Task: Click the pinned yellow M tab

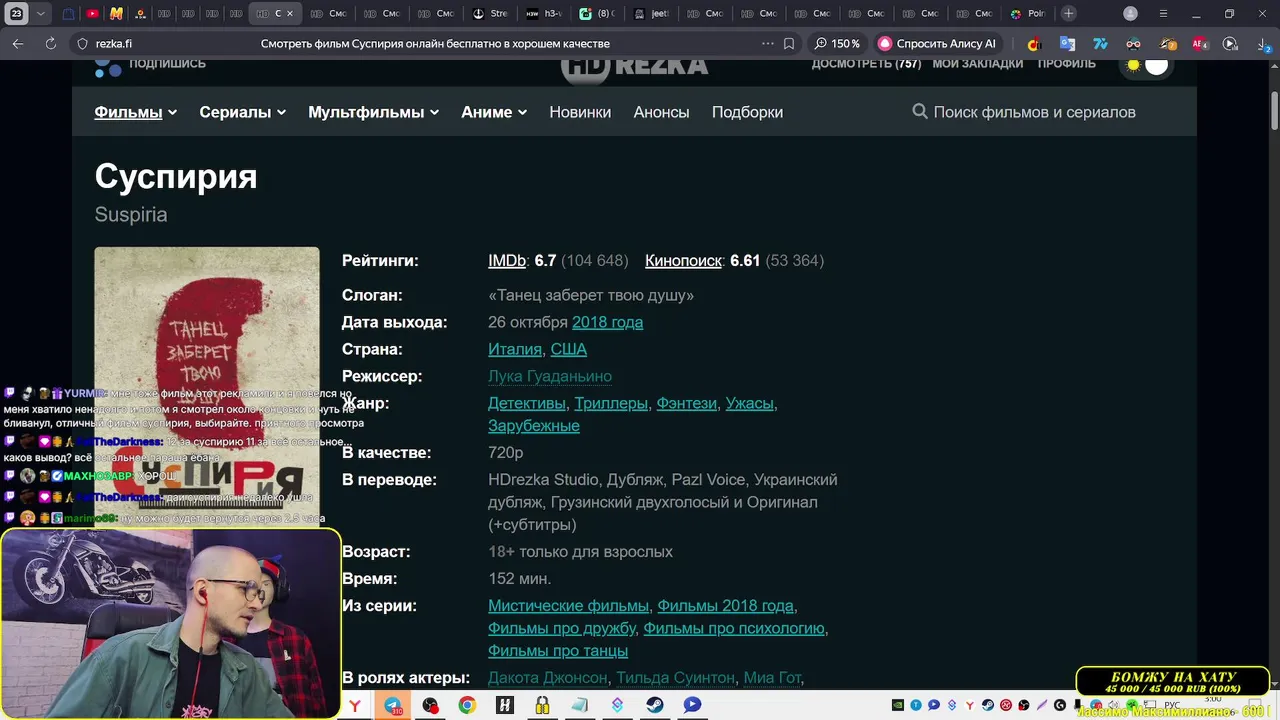Action: pos(116,14)
